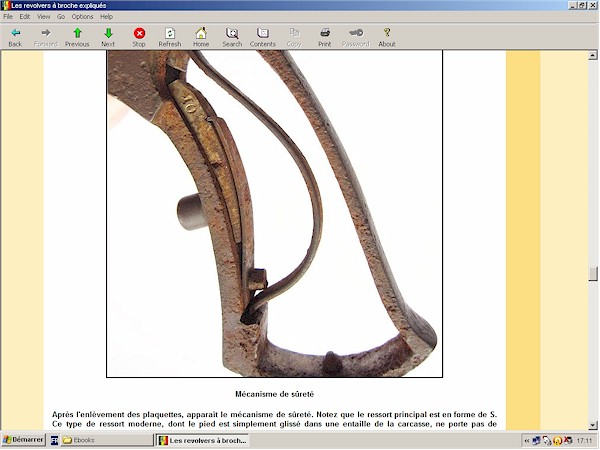
Task: Refresh the current page
Action: pos(170,37)
